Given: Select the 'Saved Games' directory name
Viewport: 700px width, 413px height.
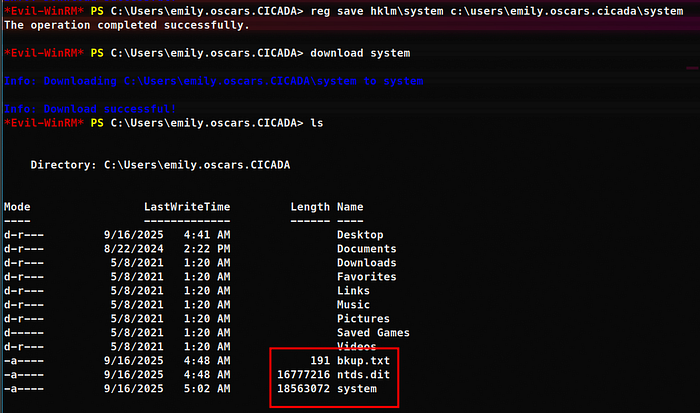Looking at the screenshot, I should click(373, 333).
